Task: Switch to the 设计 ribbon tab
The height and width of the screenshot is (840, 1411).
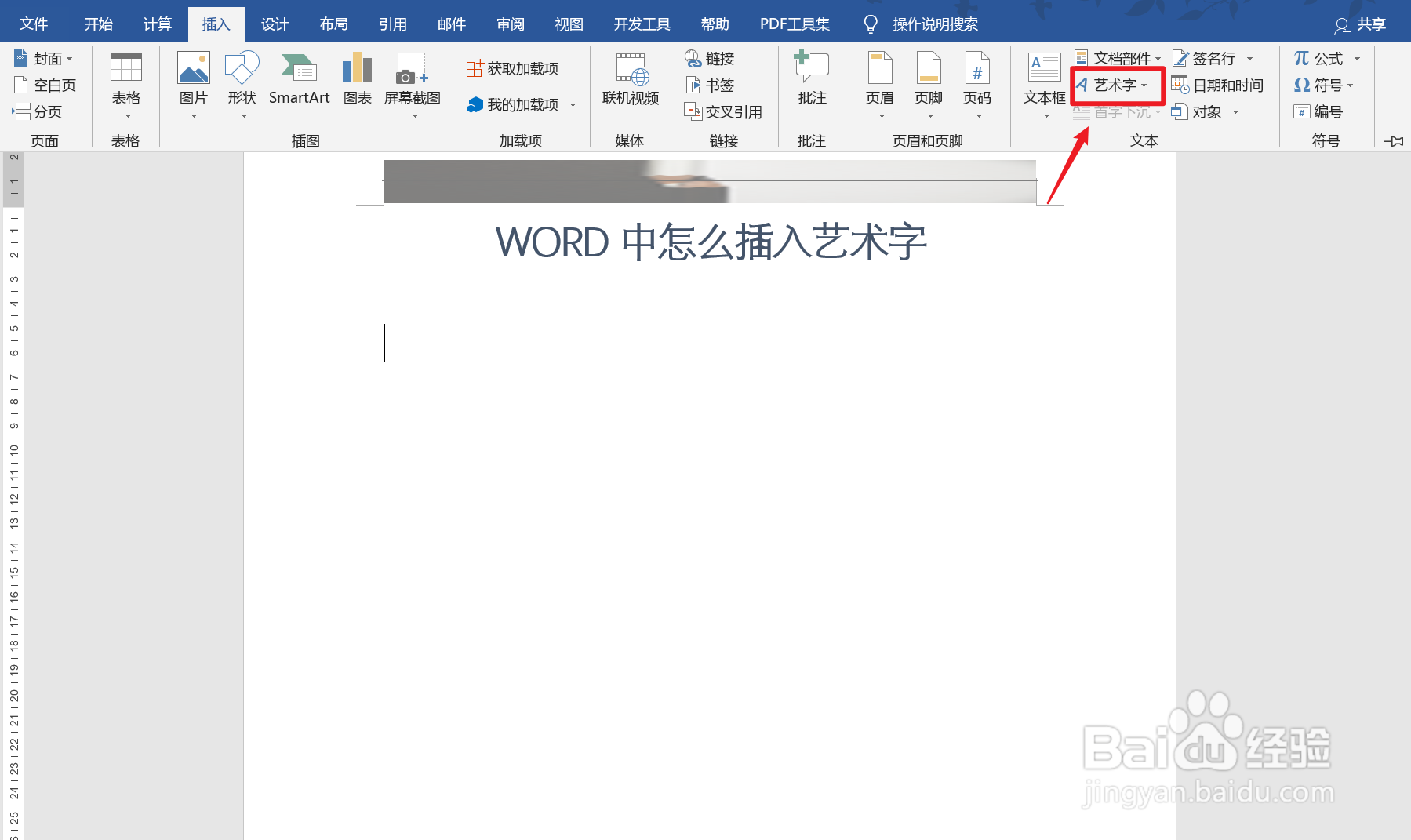Action: [x=274, y=23]
